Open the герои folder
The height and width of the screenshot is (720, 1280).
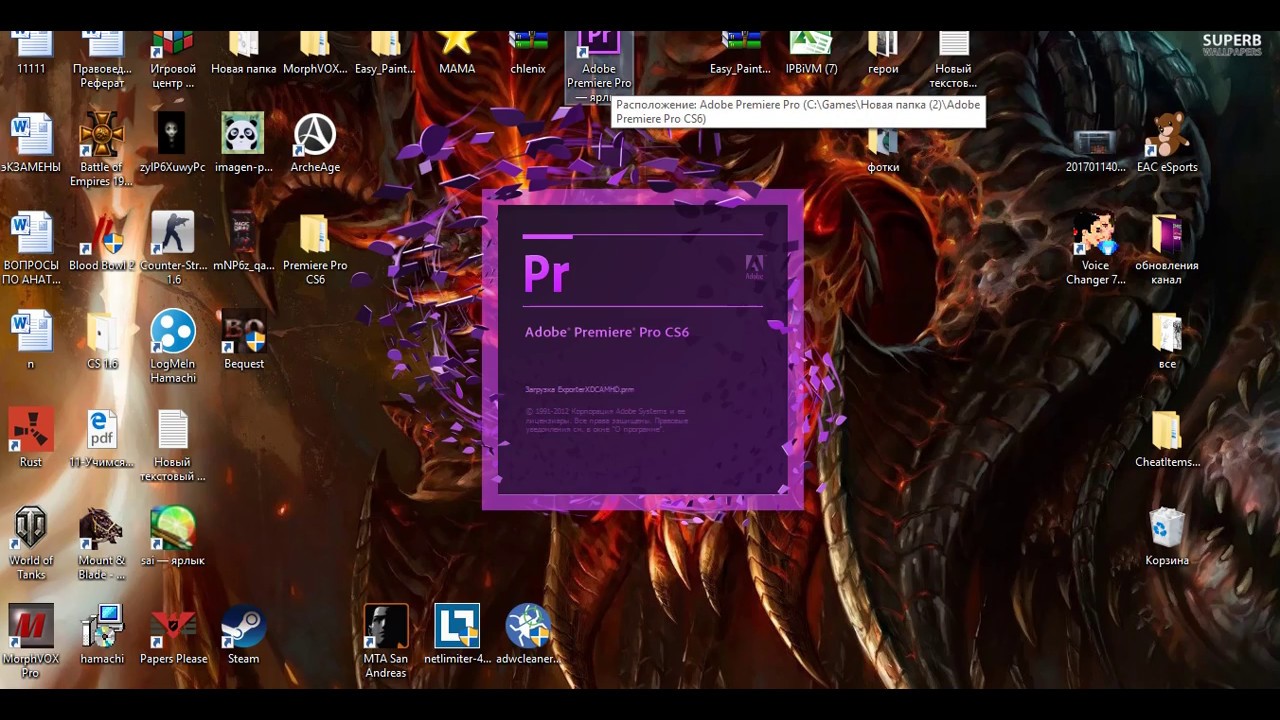pyautogui.click(x=883, y=50)
